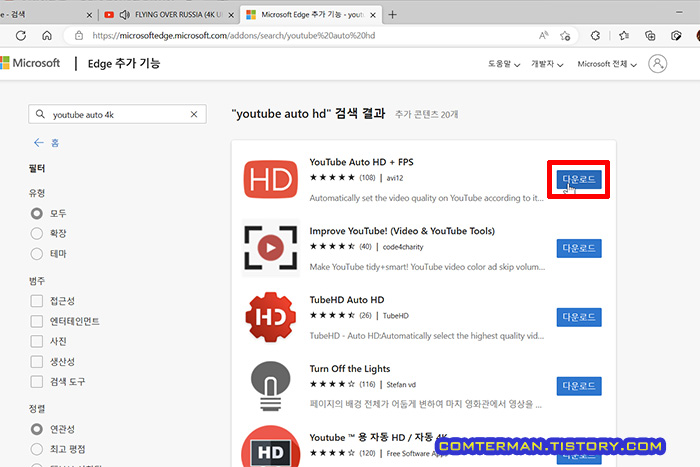Download TubeHD Auto HD extension
Screen dimensions: 700x467
579,317
